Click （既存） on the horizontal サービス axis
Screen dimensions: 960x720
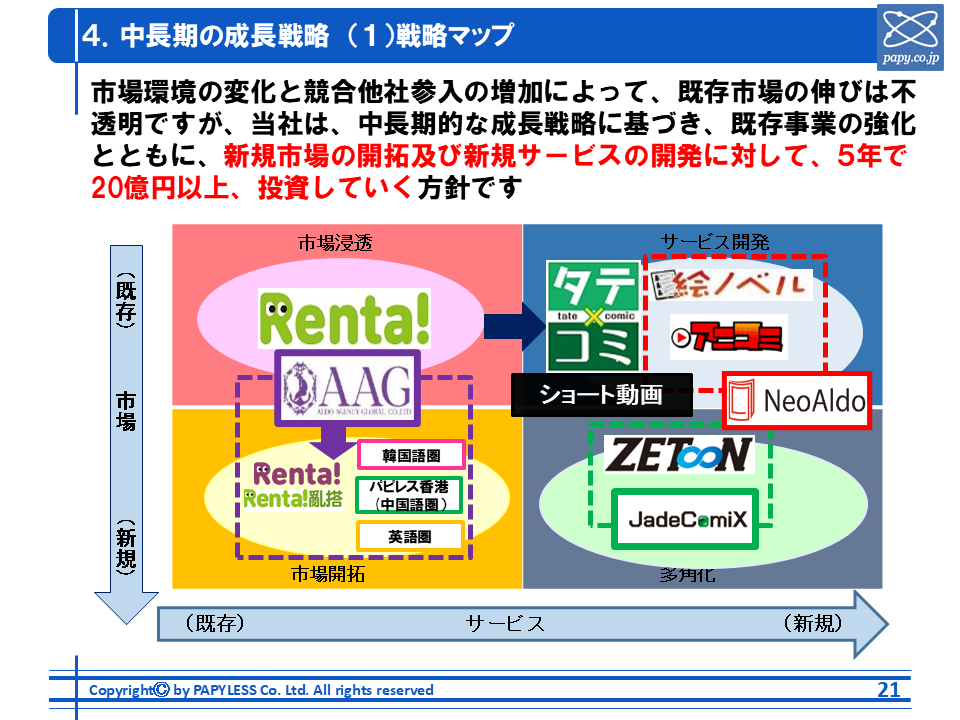pos(215,623)
